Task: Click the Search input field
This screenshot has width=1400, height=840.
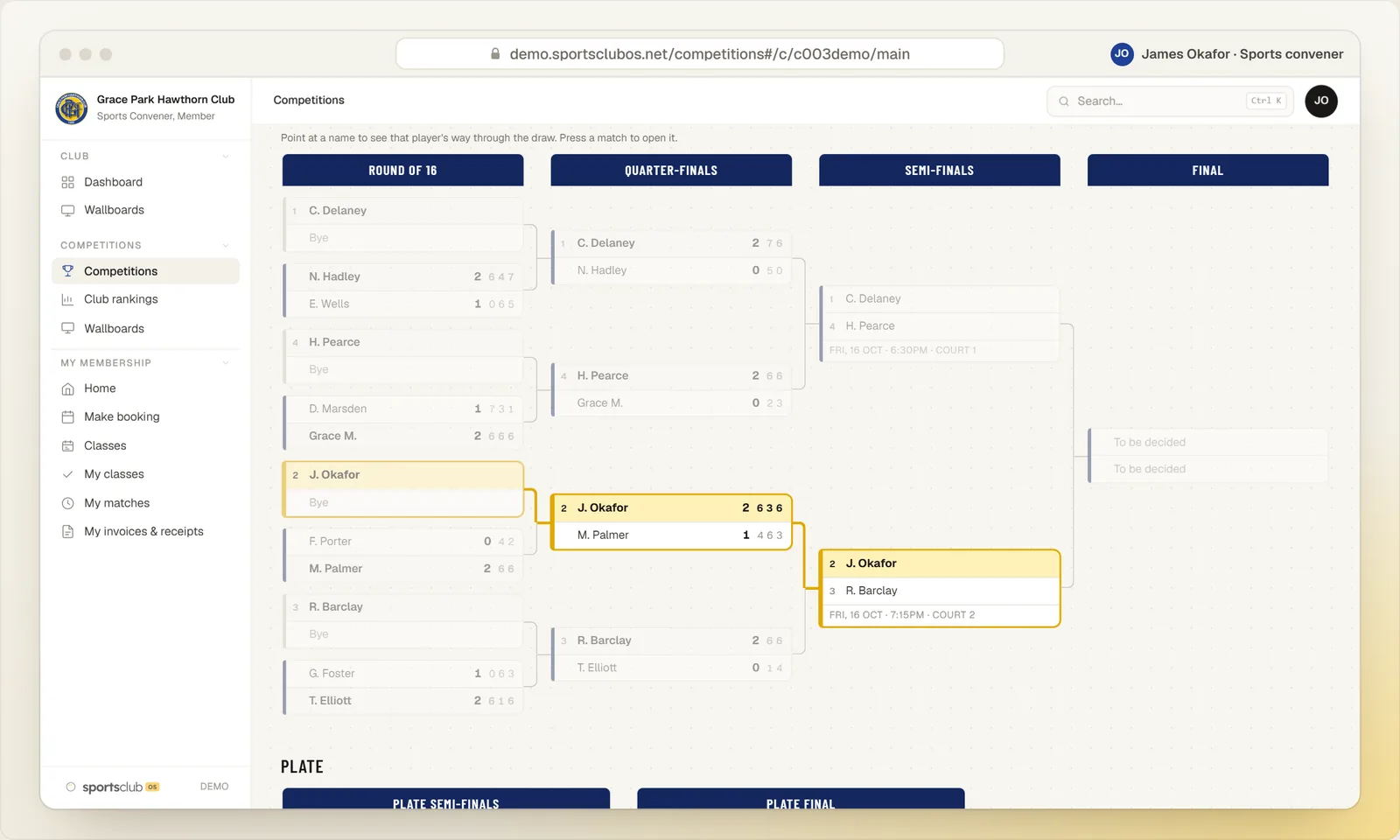Action: point(1170,101)
